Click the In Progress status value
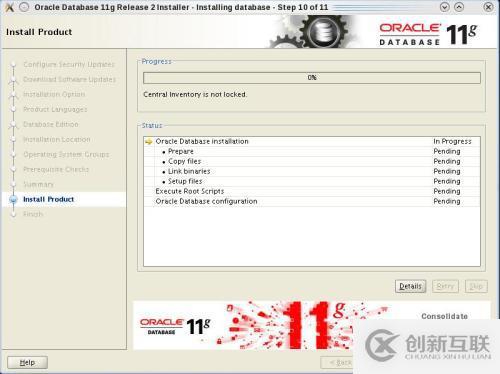Screen dimensions: 500x374 452,142
